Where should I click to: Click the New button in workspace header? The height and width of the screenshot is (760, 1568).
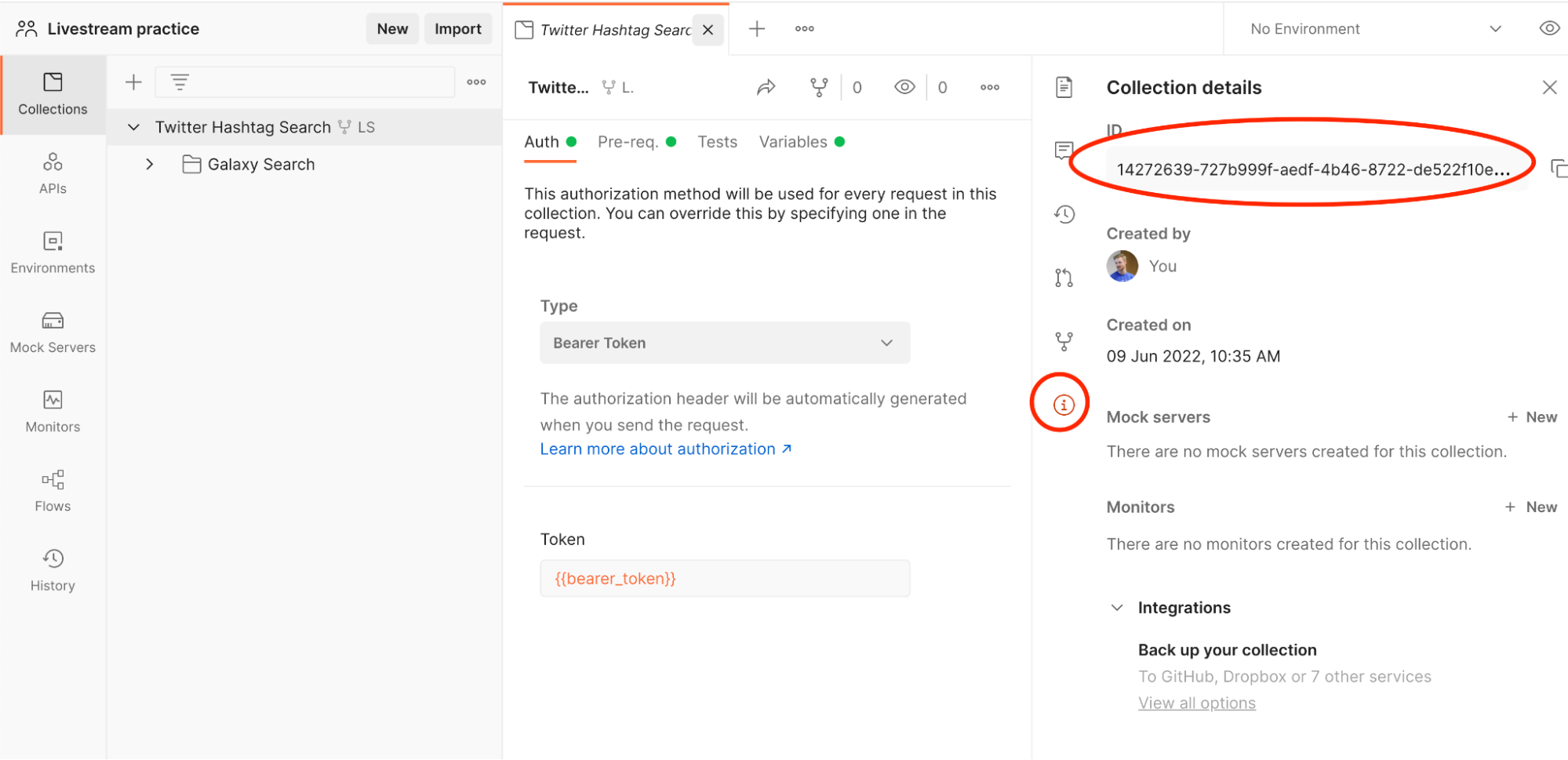tap(392, 29)
